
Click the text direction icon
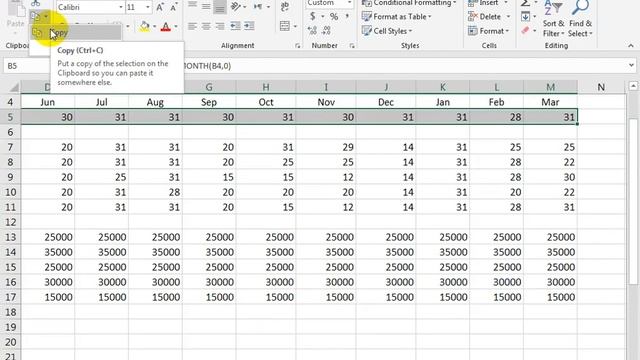coord(258,7)
